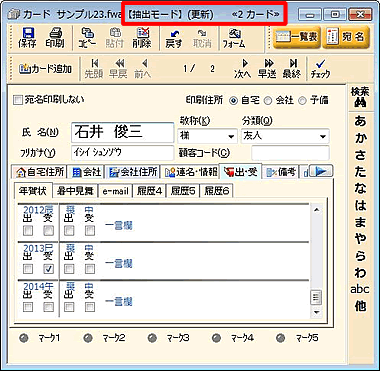This screenshot has height=371, width=380.
Task: Click the 氏名 name field
Action: pyautogui.click(x=123, y=132)
